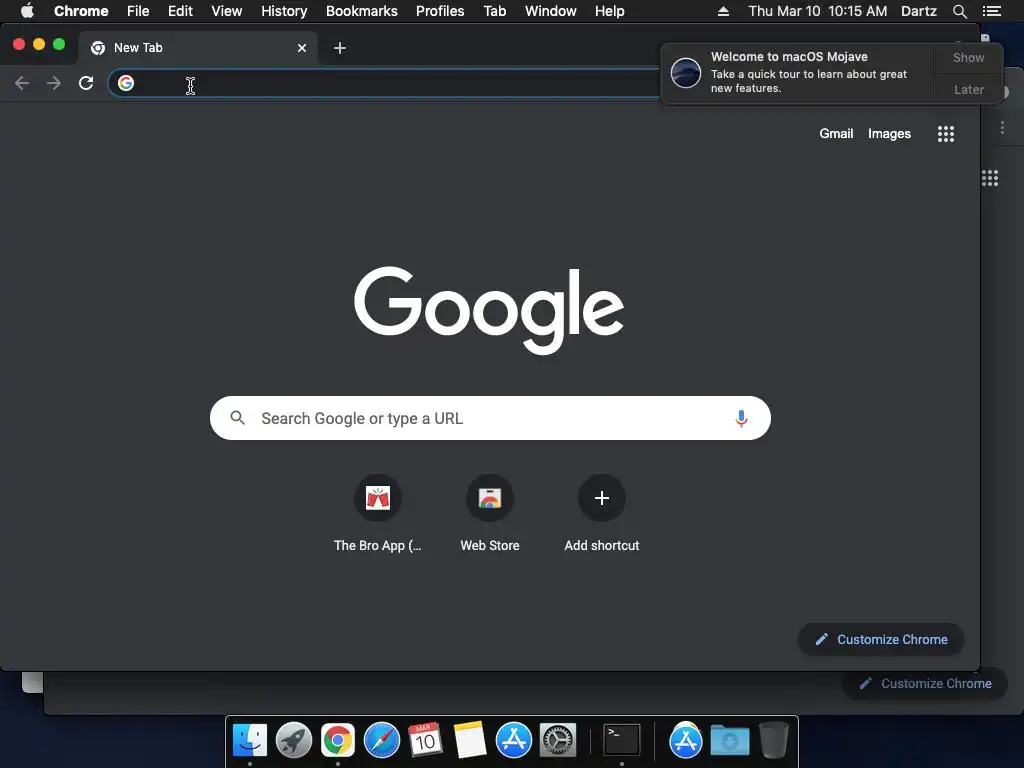The height and width of the screenshot is (768, 1024).
Task: Open the App Store icon beside the Downloads folder
Action: [x=686, y=740]
